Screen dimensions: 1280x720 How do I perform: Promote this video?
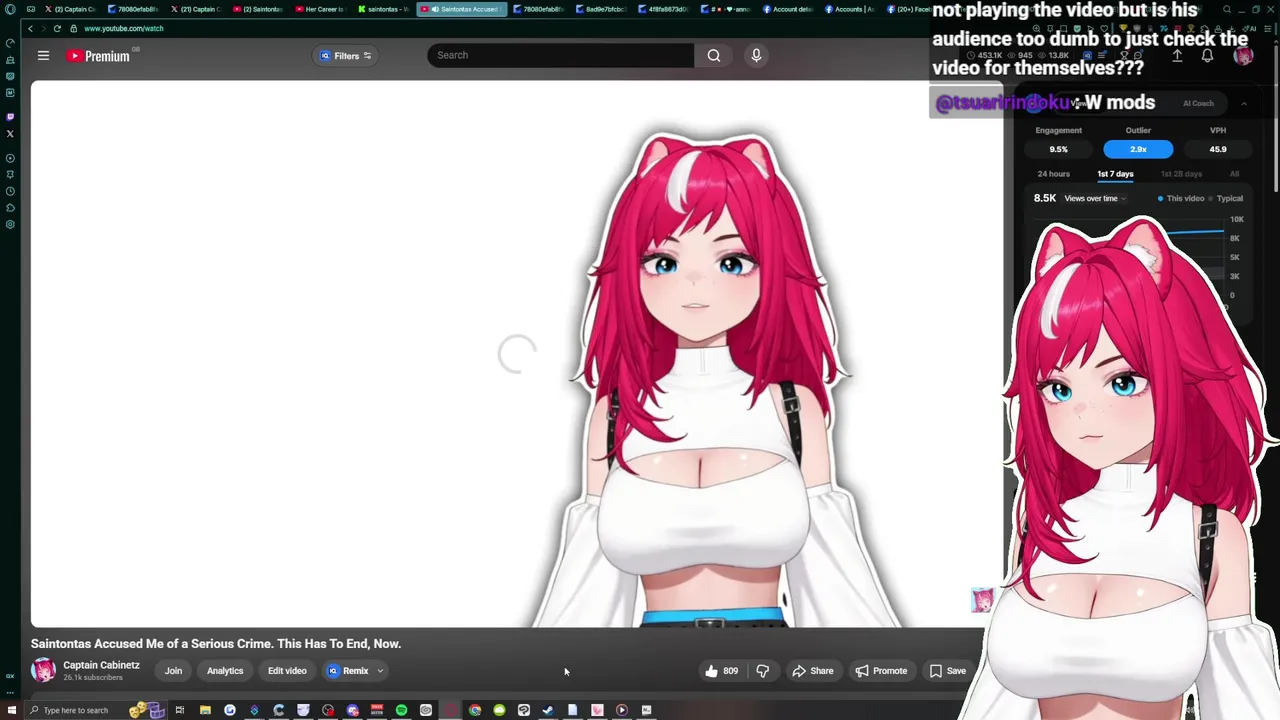click(x=881, y=671)
